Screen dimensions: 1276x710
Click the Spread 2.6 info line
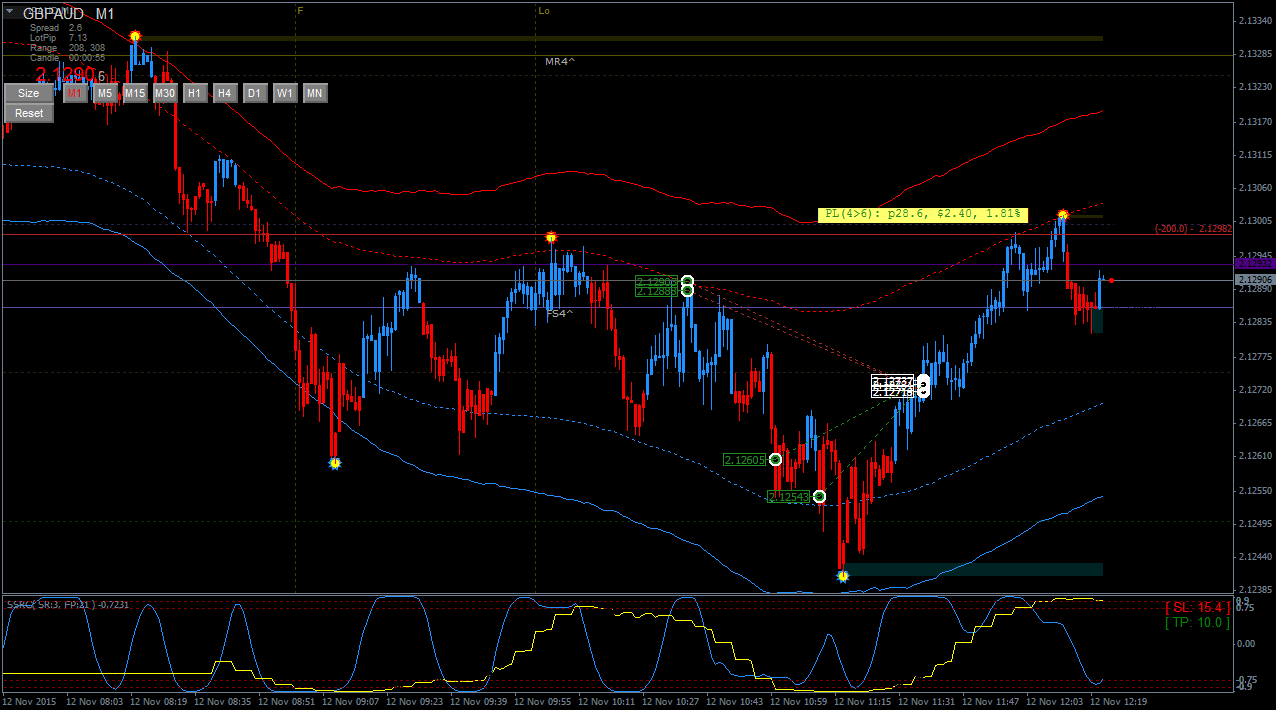tap(56, 28)
